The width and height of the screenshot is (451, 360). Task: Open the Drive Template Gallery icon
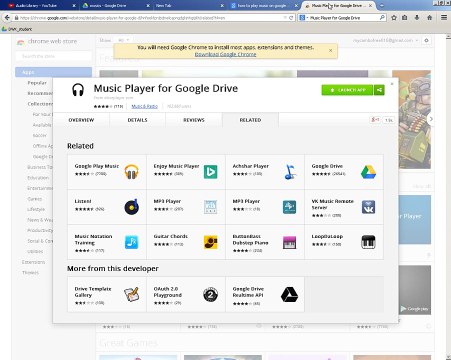coord(131,295)
